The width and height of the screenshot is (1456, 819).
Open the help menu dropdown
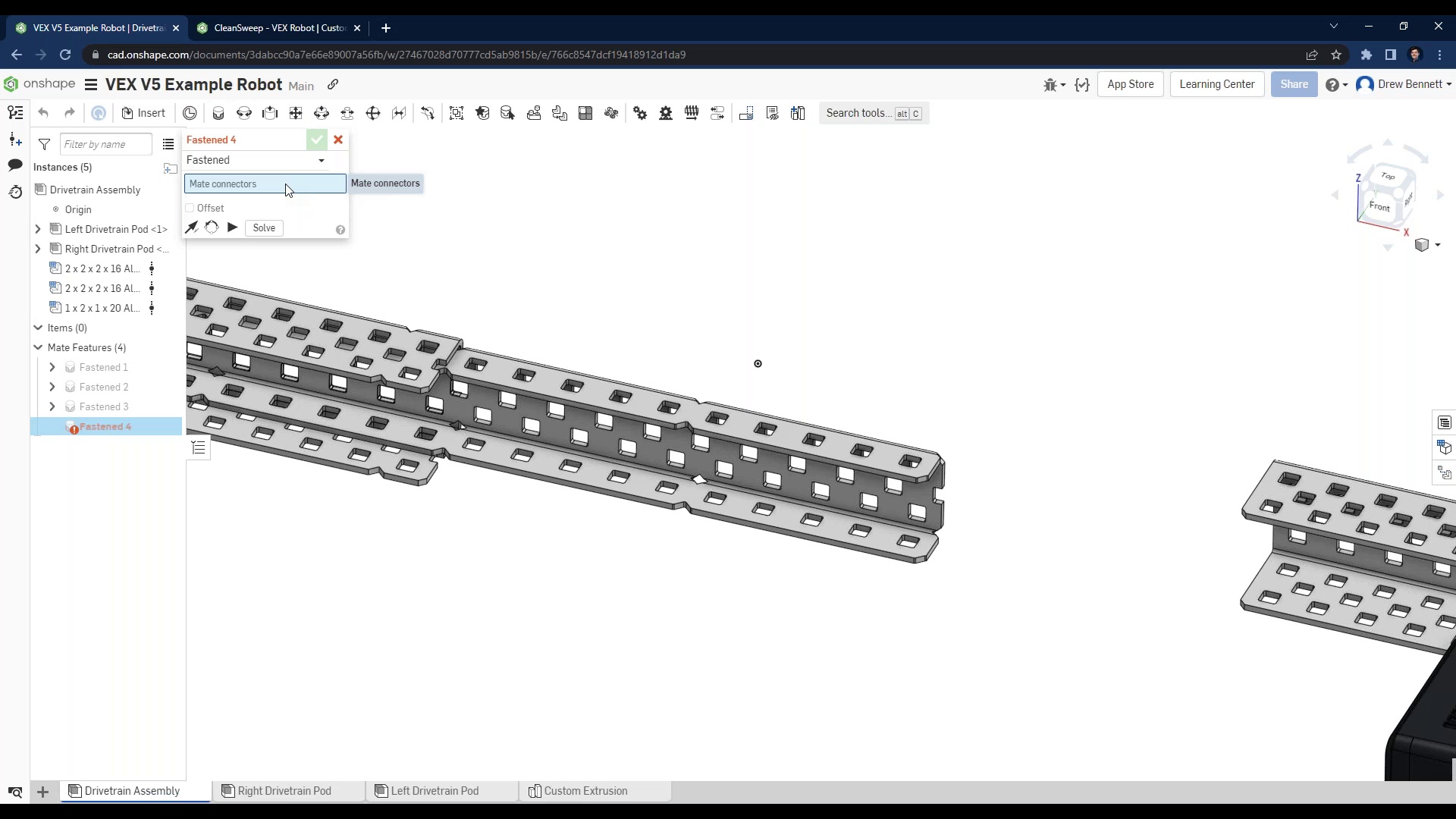tap(1336, 84)
